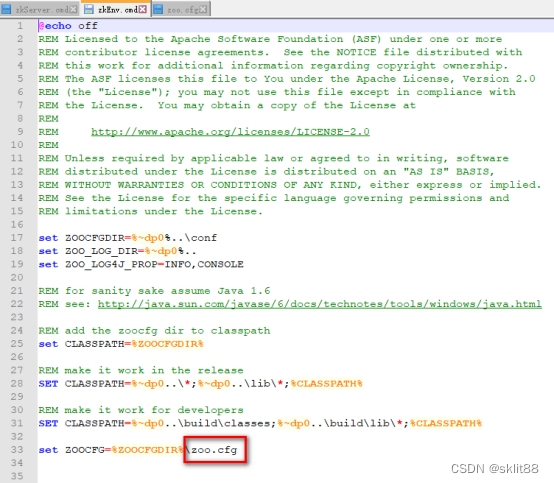Image resolution: width=554 pixels, height=483 pixels.
Task: Select the zkEnv.cmd tab
Action: (x=116, y=9)
